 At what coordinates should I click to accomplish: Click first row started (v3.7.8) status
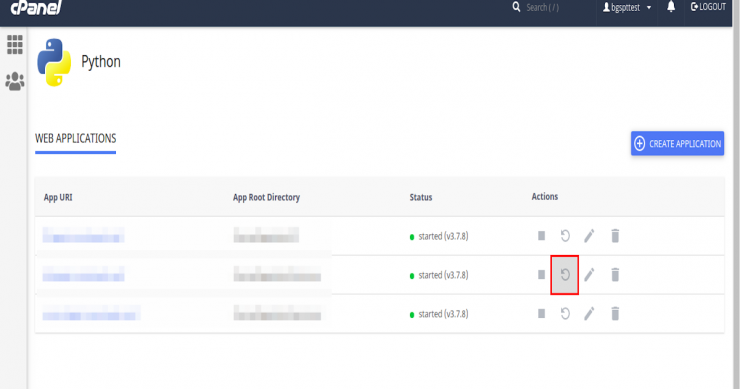pos(439,236)
